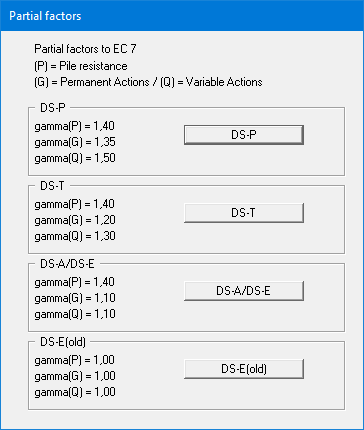Click the 'Partial factors to EC 7' heading

85,49
